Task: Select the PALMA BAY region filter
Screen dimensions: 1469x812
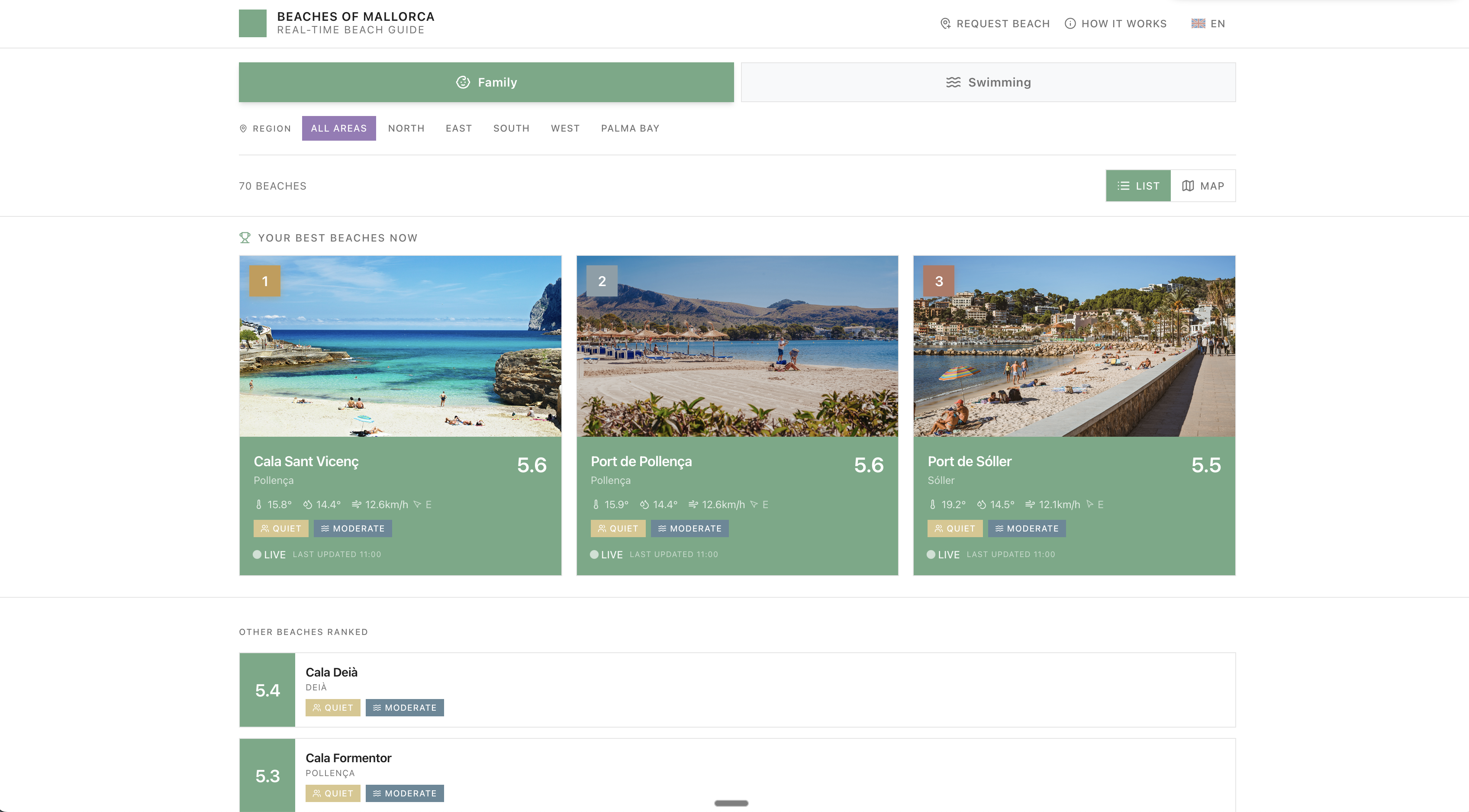Action: pyautogui.click(x=630, y=128)
